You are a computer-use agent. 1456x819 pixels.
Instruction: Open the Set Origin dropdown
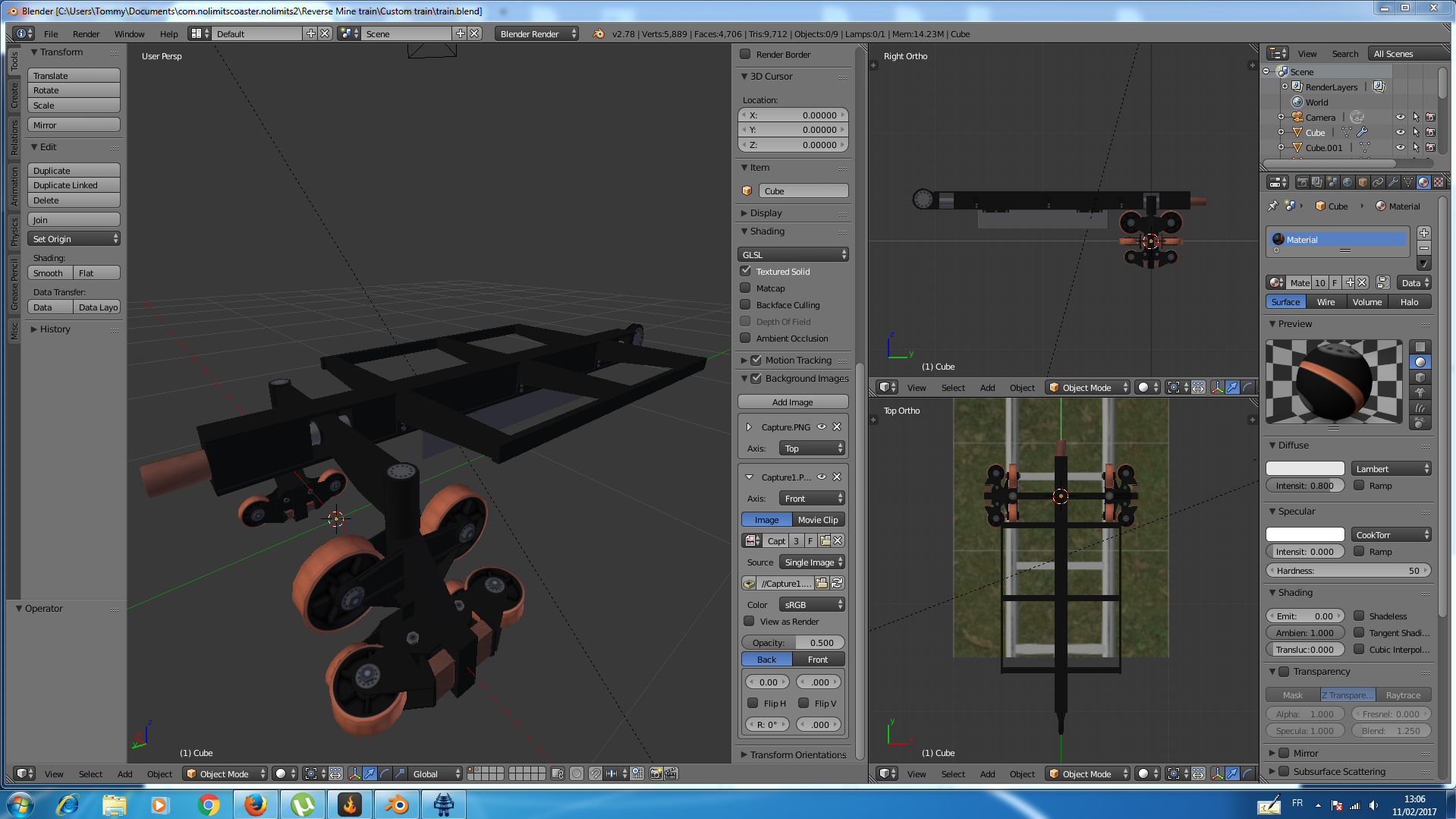(74, 239)
